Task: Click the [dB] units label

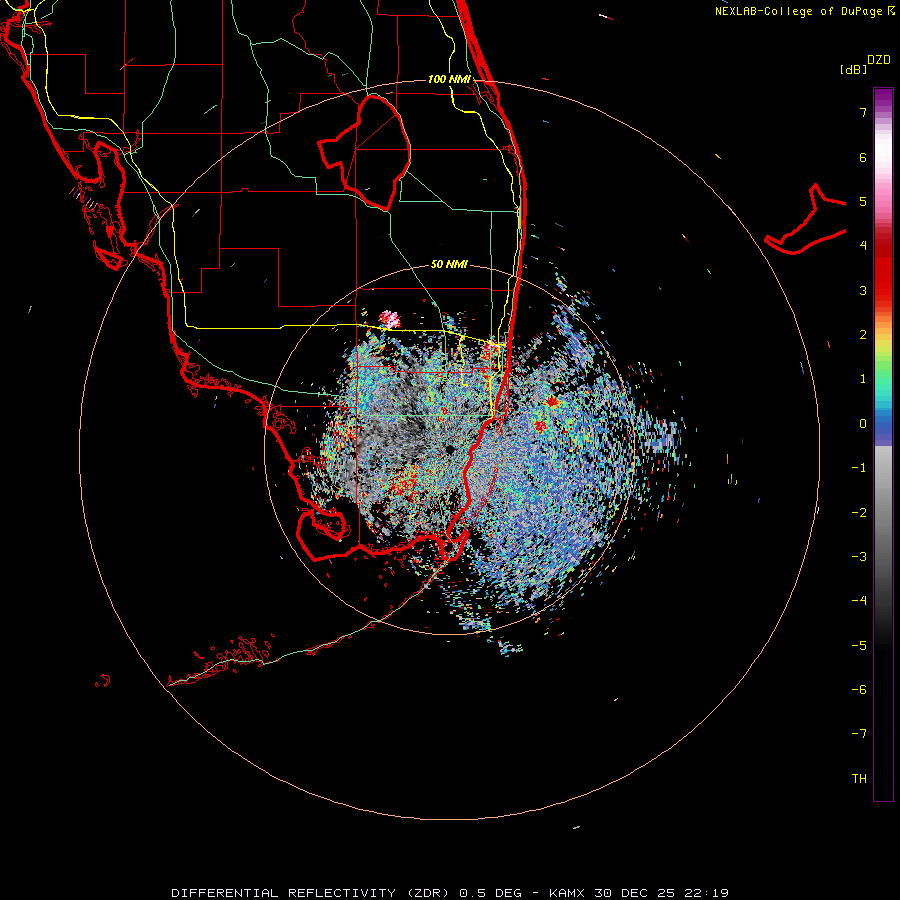Action: [853, 69]
